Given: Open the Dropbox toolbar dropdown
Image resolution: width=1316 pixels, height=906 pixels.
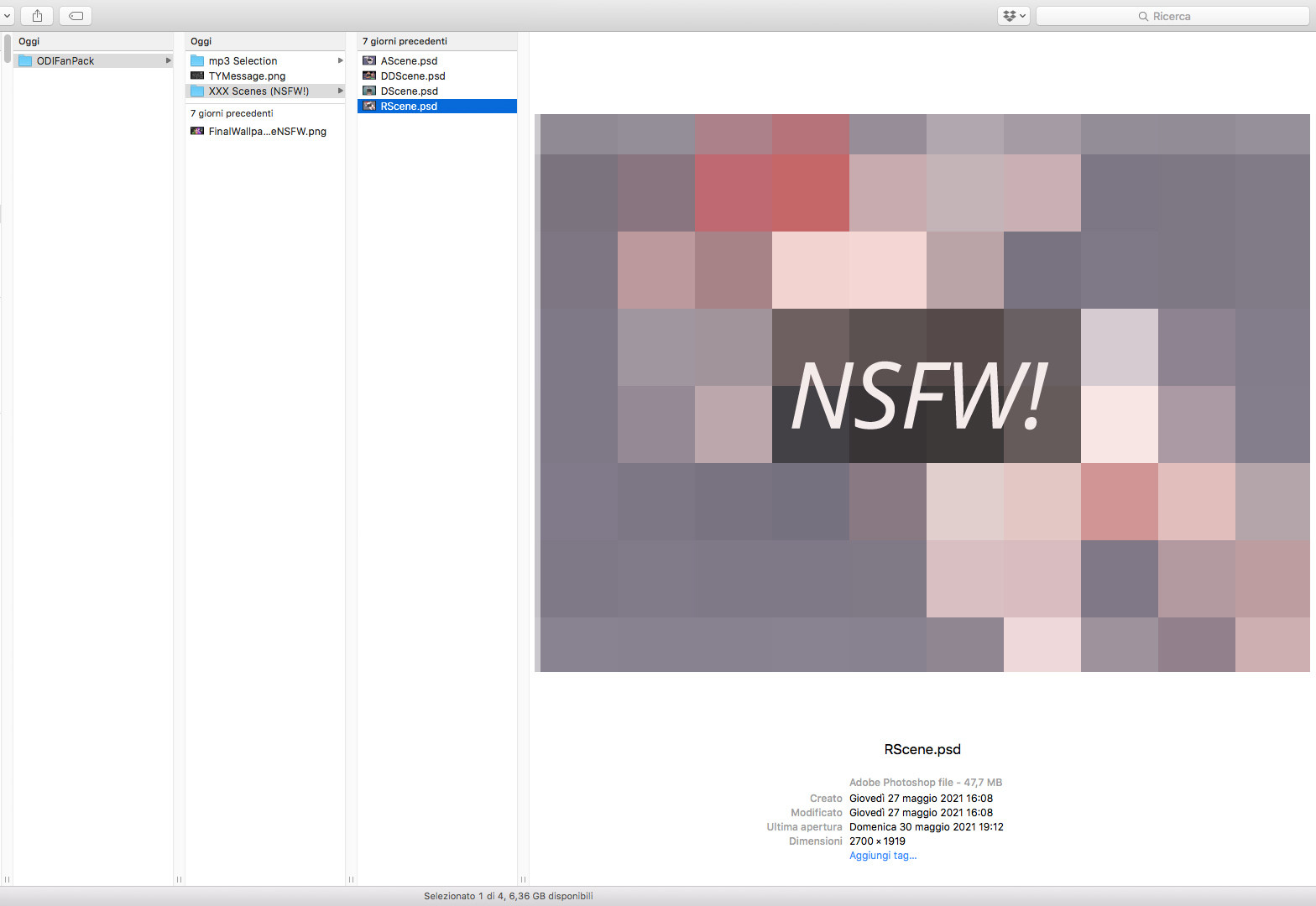Looking at the screenshot, I should [1013, 16].
